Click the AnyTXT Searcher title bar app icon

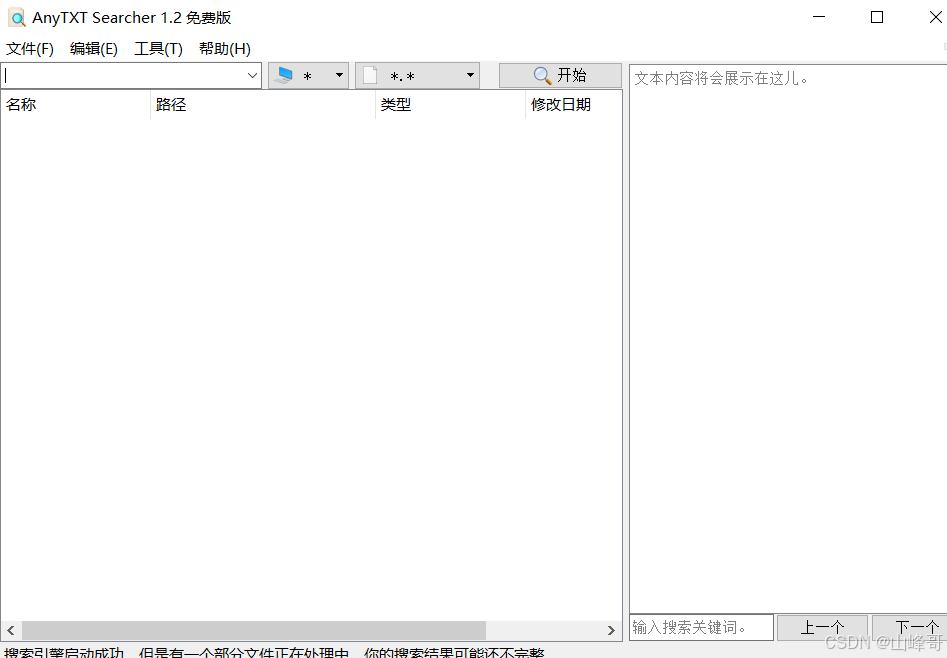(x=17, y=18)
